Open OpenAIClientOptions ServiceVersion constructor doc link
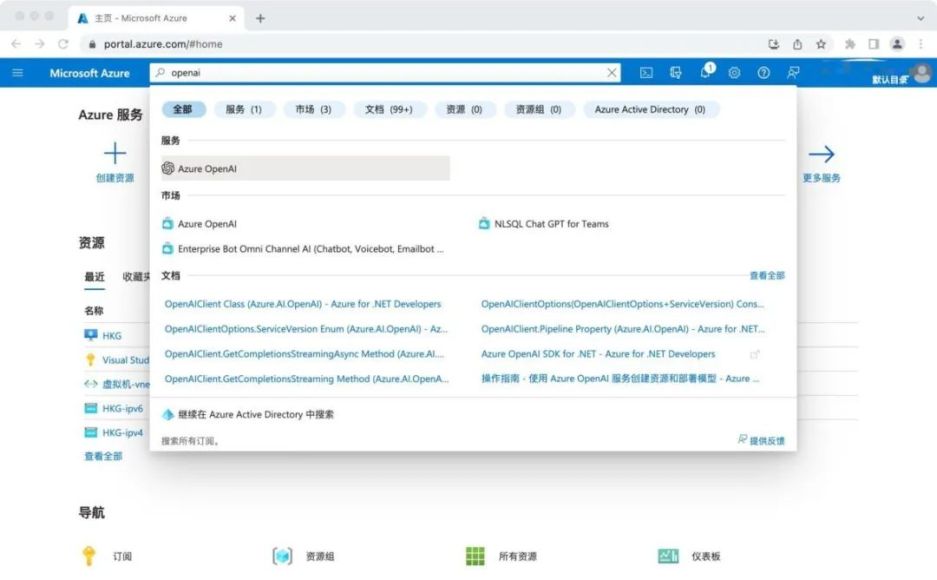 (623, 304)
